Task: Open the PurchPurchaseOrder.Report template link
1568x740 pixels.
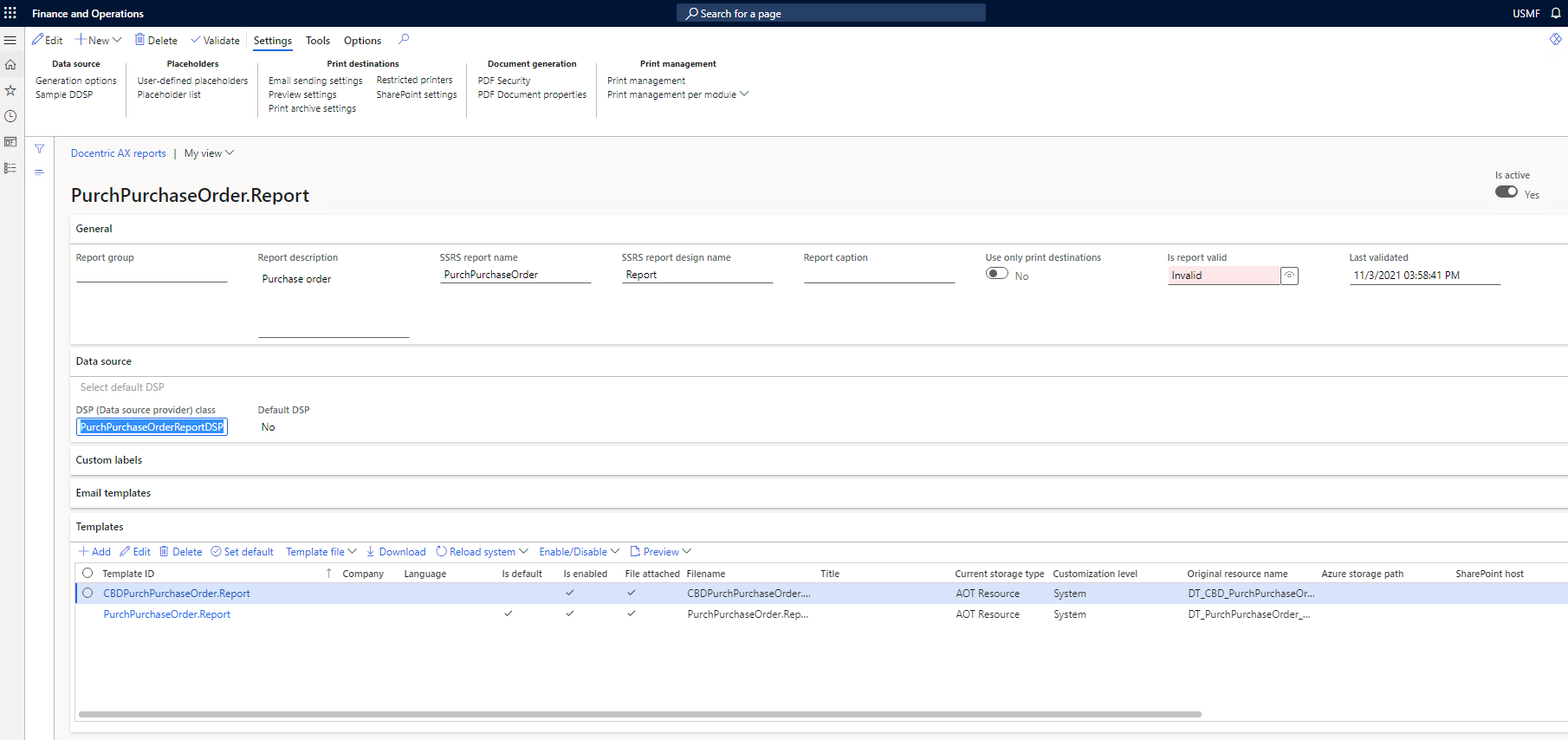Action: [x=167, y=614]
